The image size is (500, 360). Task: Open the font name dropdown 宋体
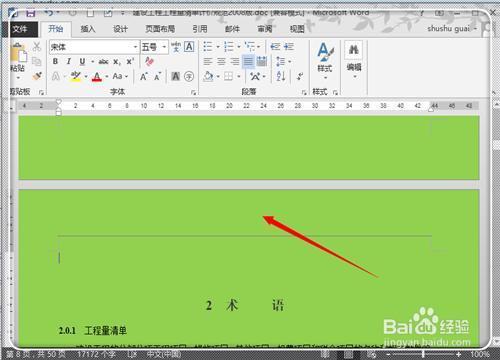(94, 47)
